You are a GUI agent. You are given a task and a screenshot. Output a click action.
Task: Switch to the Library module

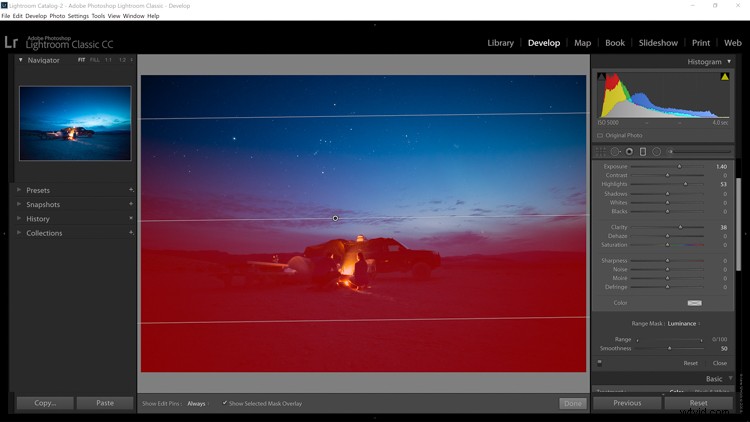(500, 43)
